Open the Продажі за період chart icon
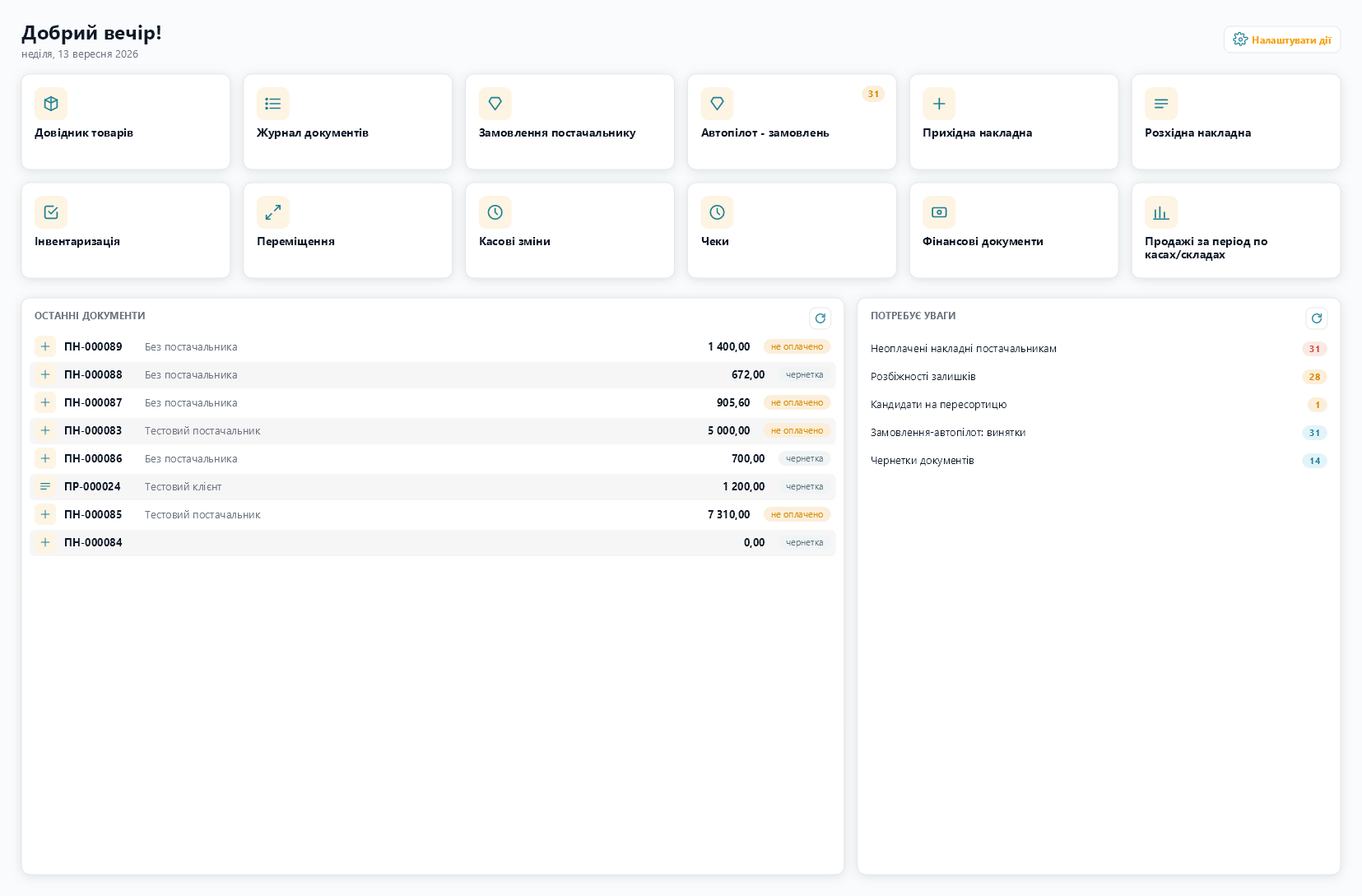This screenshot has height=896, width=1362. coord(1161,212)
